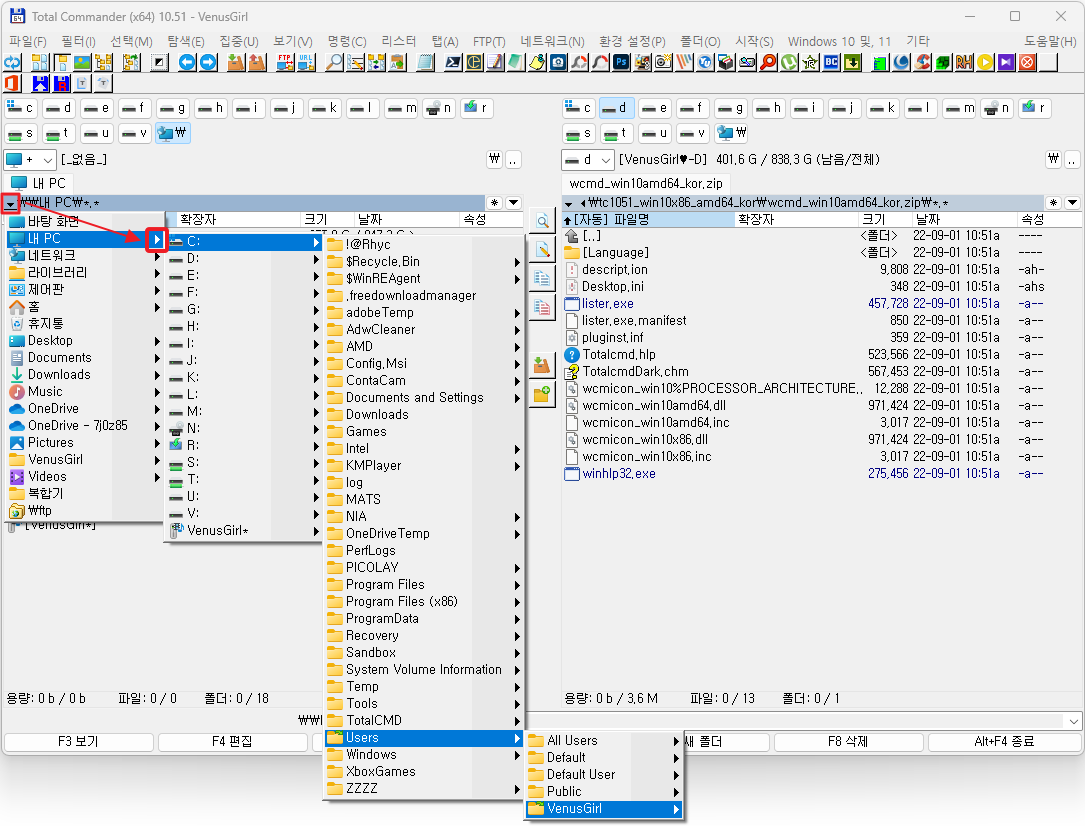Click the thumbnail picture view icon

(x=82, y=62)
